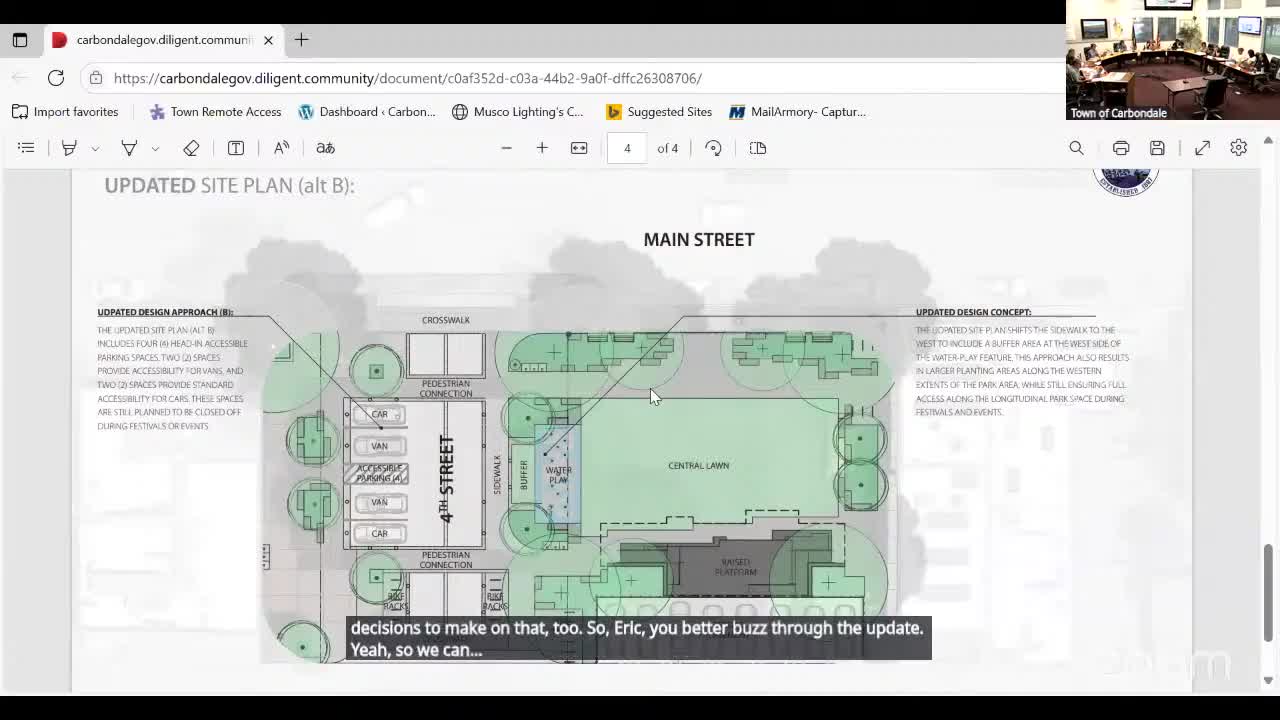
Task: Open MailArmory- Captur... bookmark
Action: (x=798, y=112)
